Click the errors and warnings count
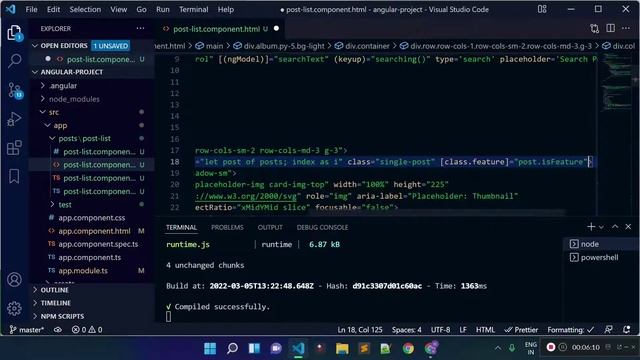 coord(87,330)
